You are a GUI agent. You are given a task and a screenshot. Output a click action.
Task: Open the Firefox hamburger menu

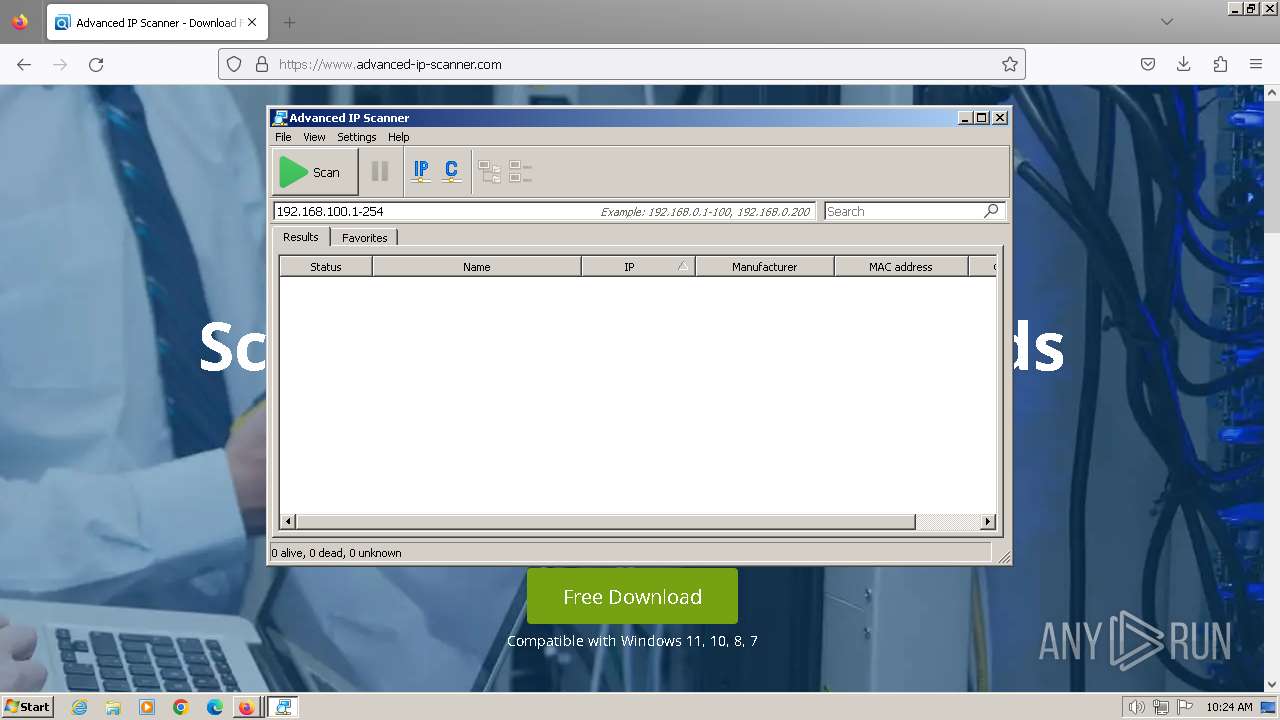pyautogui.click(x=1256, y=64)
